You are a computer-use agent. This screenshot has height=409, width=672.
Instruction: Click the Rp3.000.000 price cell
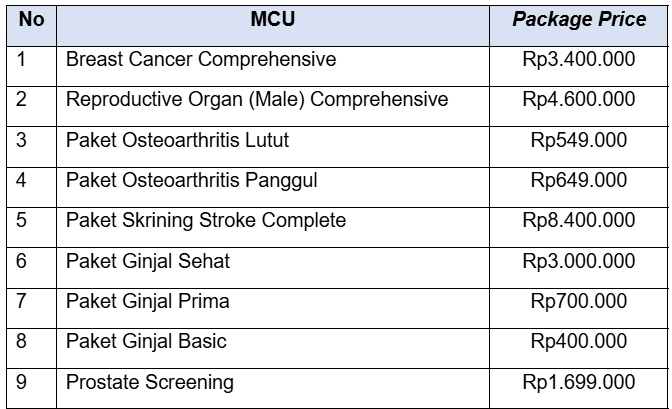579,268
